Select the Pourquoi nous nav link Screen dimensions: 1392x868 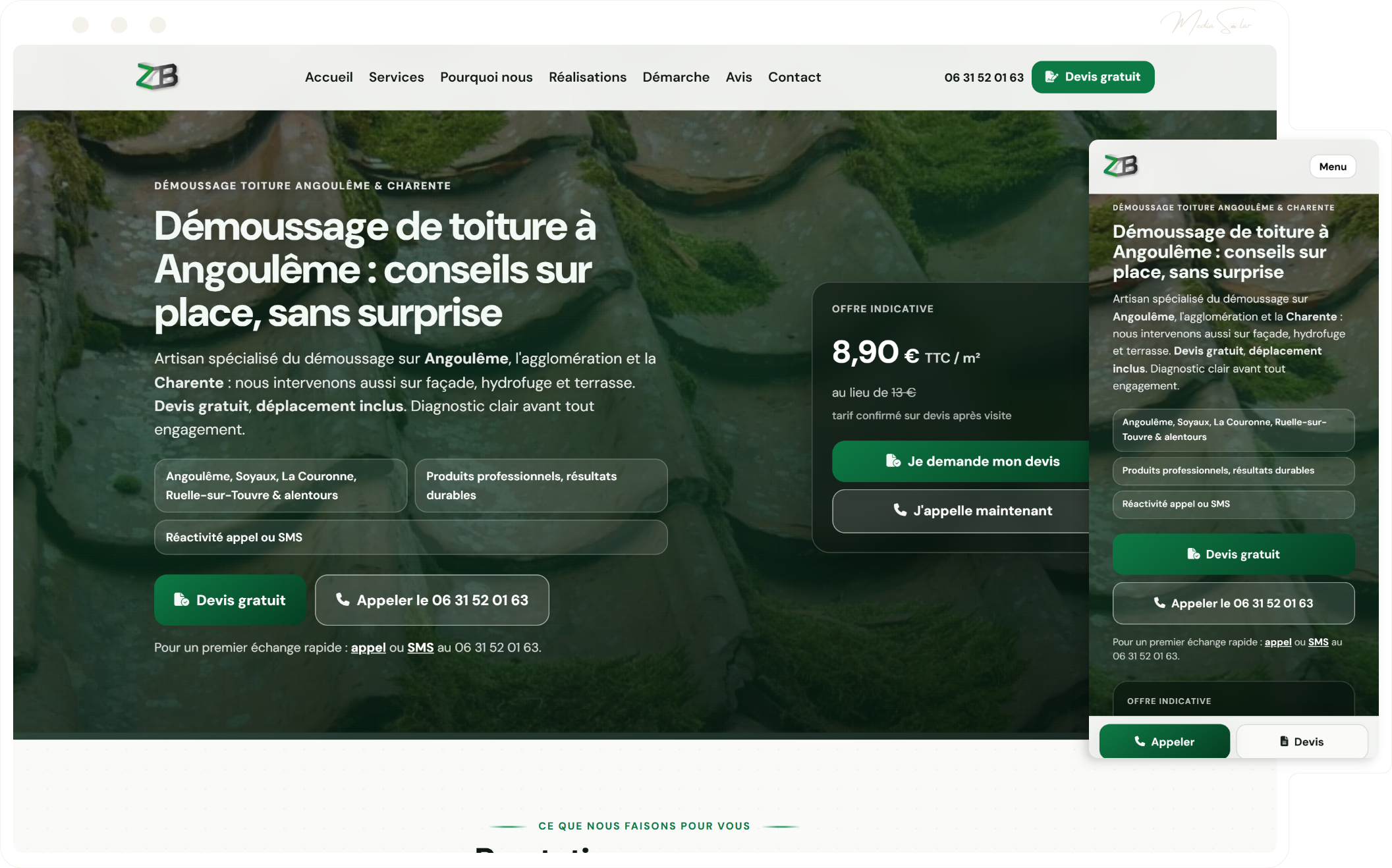[486, 77]
